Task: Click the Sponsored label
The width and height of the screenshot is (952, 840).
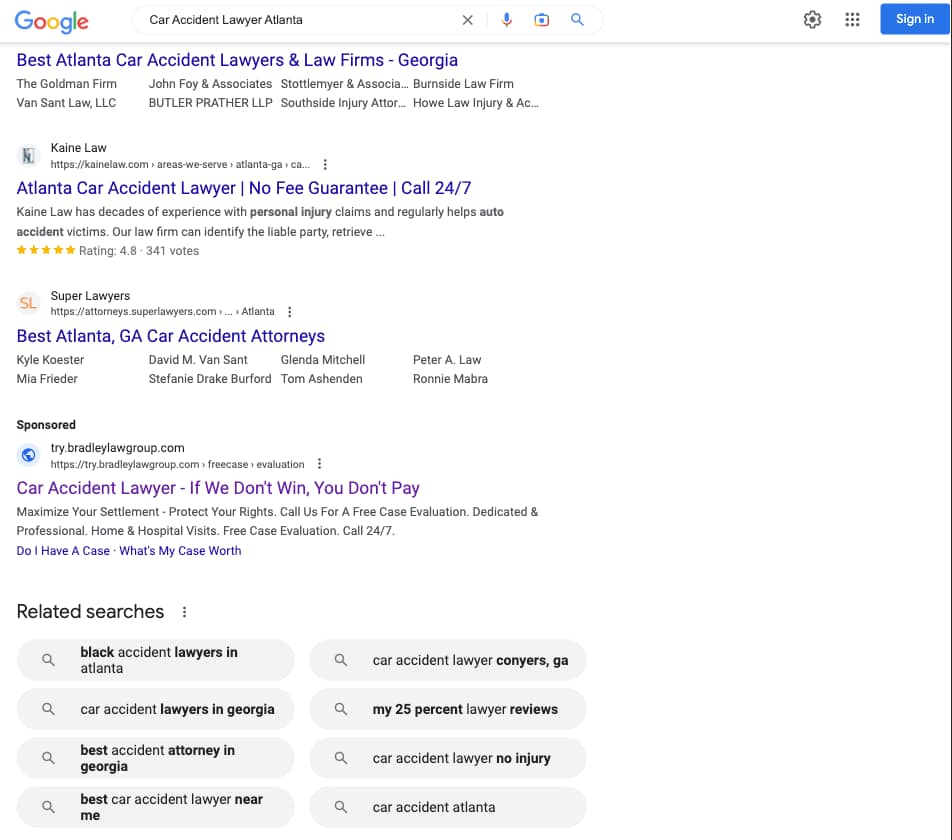Action: (46, 425)
